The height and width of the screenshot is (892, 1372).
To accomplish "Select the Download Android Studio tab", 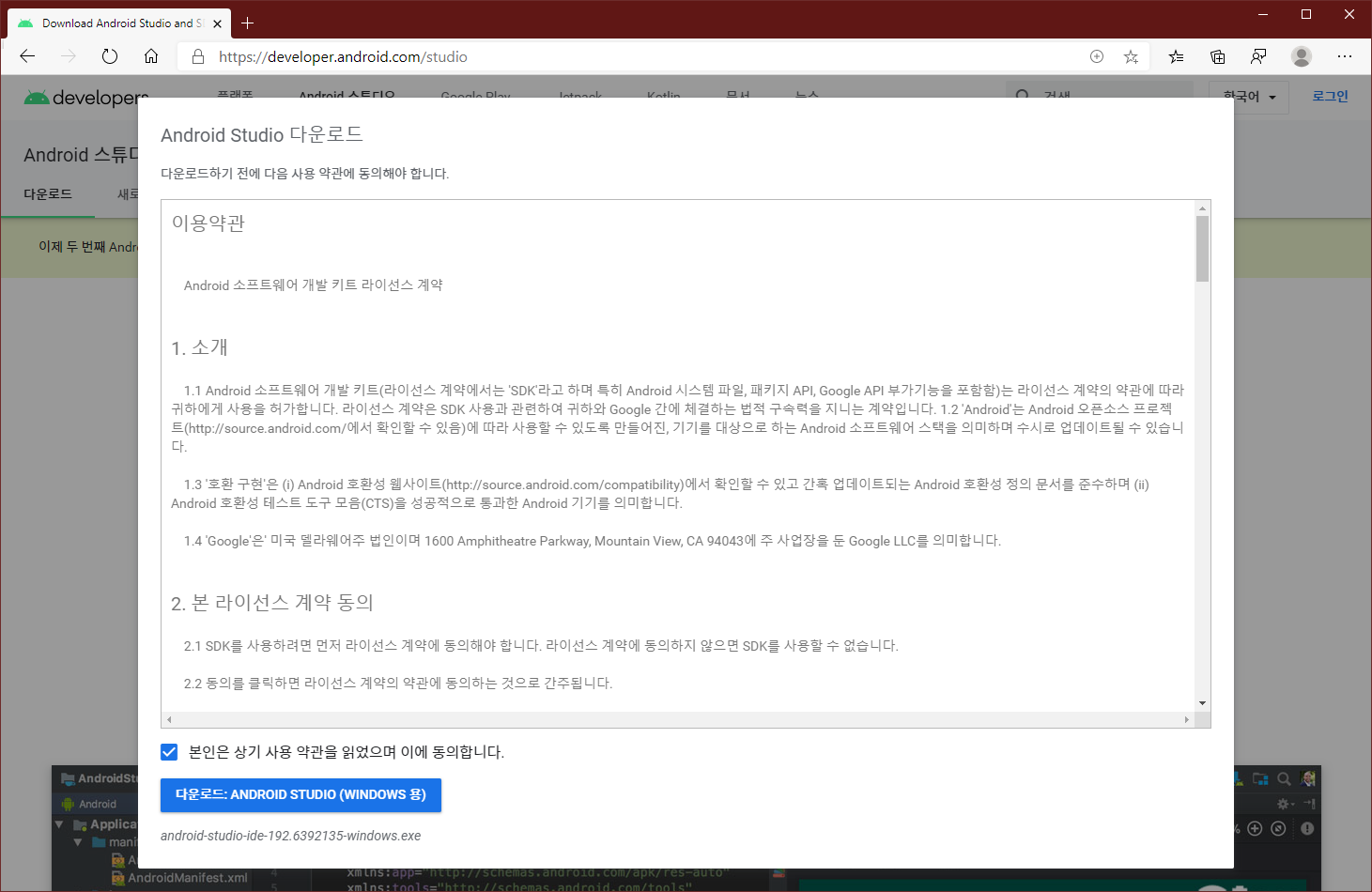I will (x=119, y=23).
